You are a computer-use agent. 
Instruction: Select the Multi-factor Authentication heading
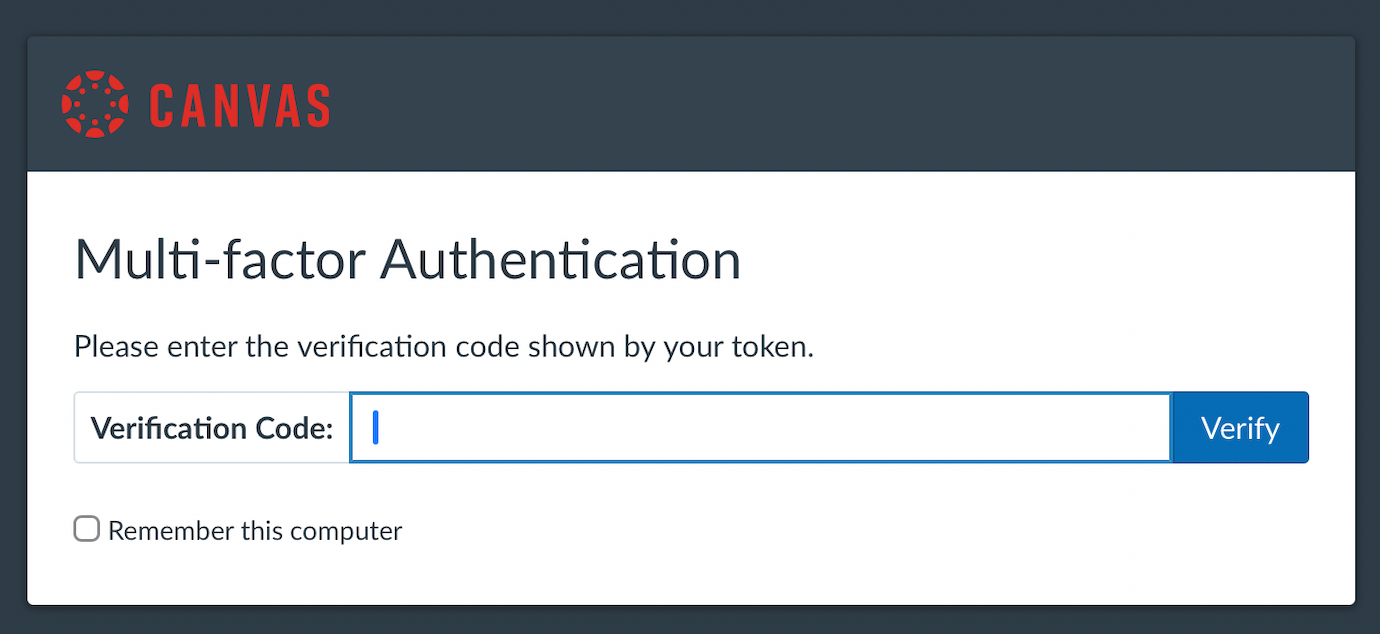[408, 260]
